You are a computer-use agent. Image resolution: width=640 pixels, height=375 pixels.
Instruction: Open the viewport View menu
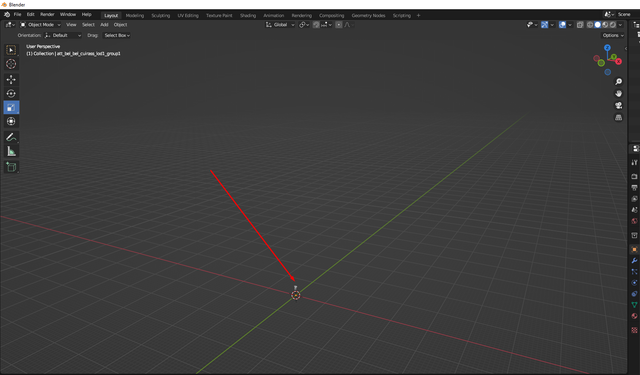pos(71,25)
